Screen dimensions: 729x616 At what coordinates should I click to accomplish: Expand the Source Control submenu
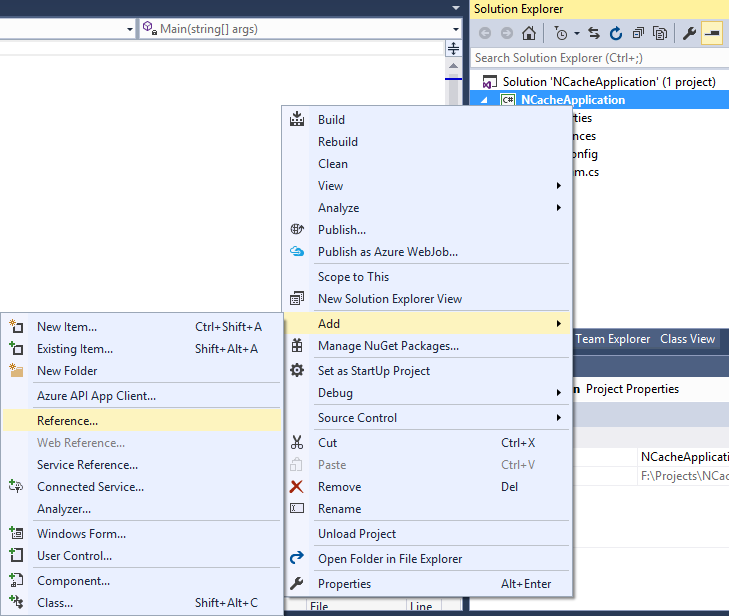tap(559, 417)
